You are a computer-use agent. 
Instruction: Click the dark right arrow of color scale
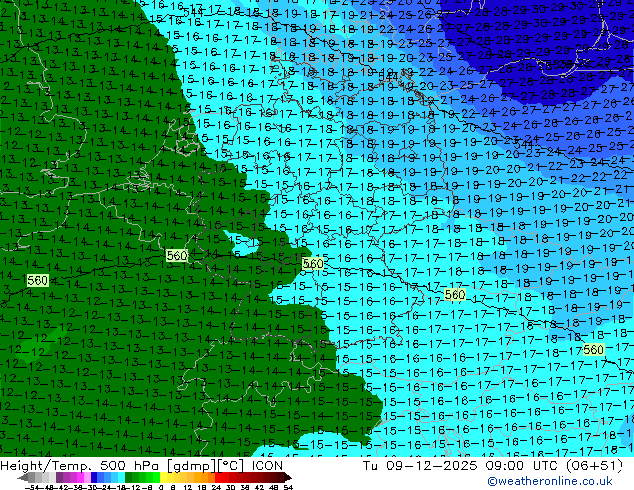pyautogui.click(x=288, y=477)
